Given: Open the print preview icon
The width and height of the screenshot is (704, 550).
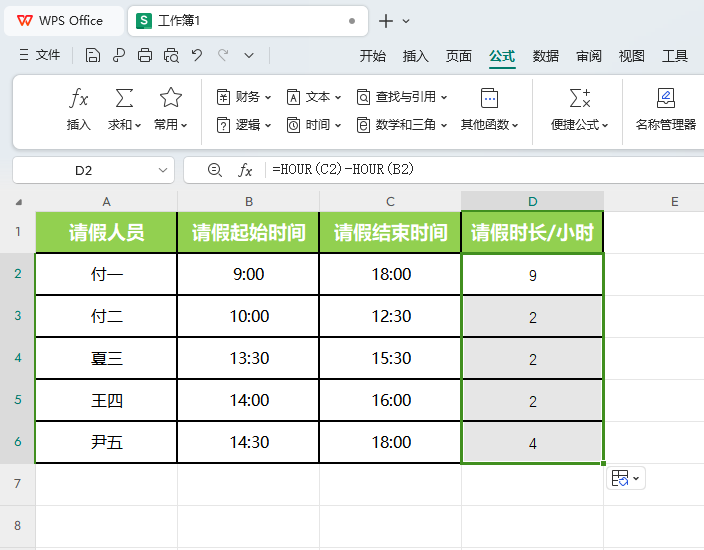Looking at the screenshot, I should tap(171, 55).
